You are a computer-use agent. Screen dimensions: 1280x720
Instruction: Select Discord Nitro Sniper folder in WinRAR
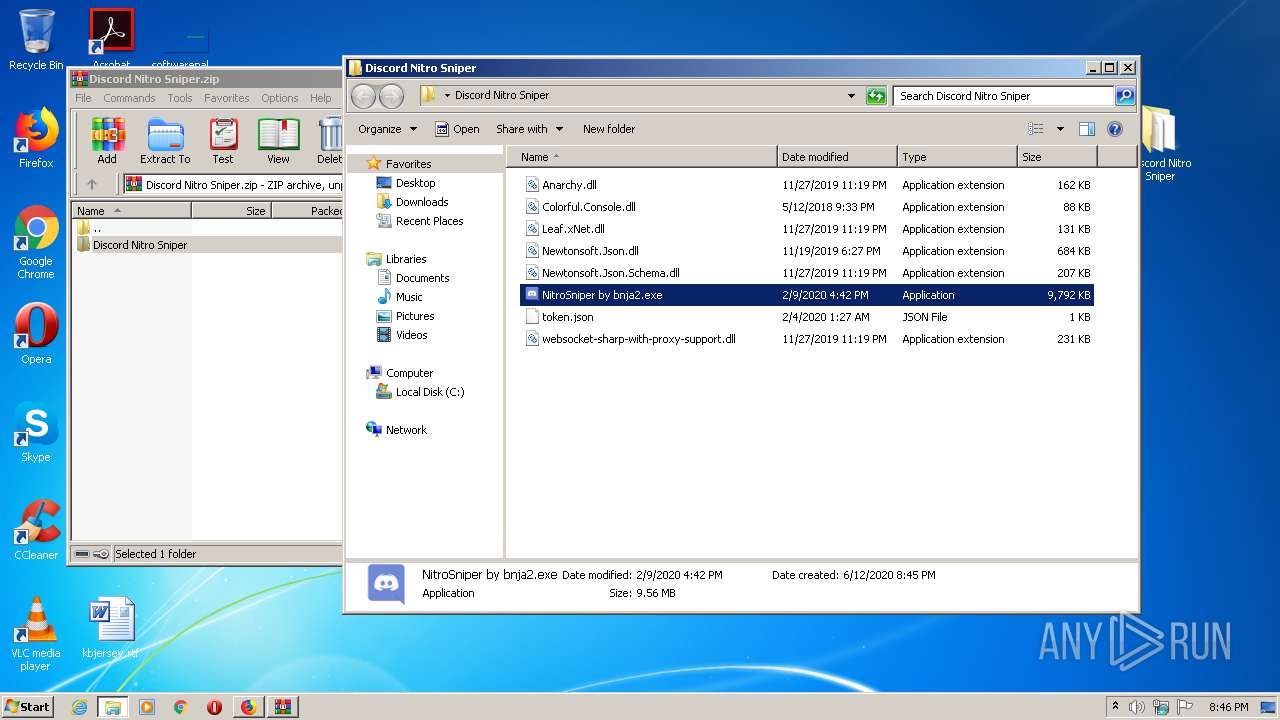(140, 245)
